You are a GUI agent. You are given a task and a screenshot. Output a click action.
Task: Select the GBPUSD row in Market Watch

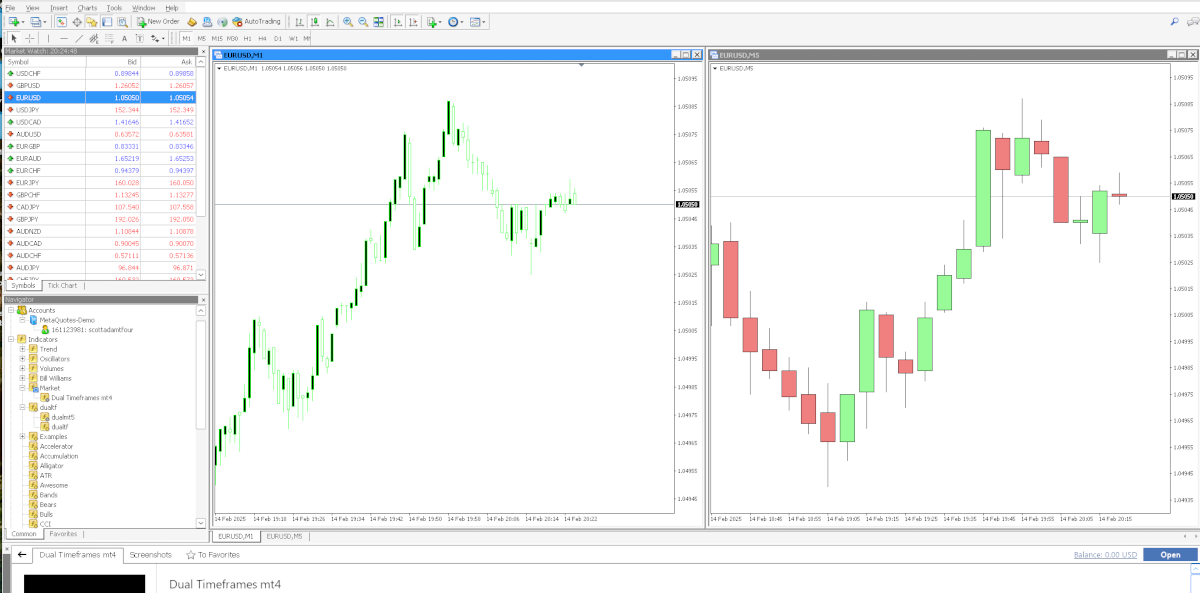pyautogui.click(x=100, y=86)
